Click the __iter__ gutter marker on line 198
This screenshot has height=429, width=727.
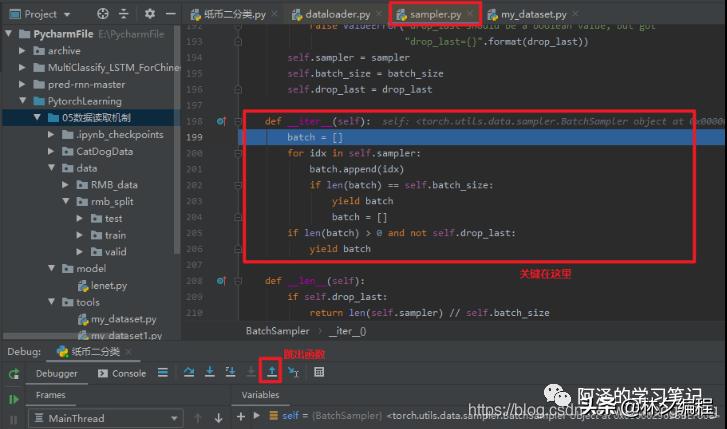(x=221, y=121)
